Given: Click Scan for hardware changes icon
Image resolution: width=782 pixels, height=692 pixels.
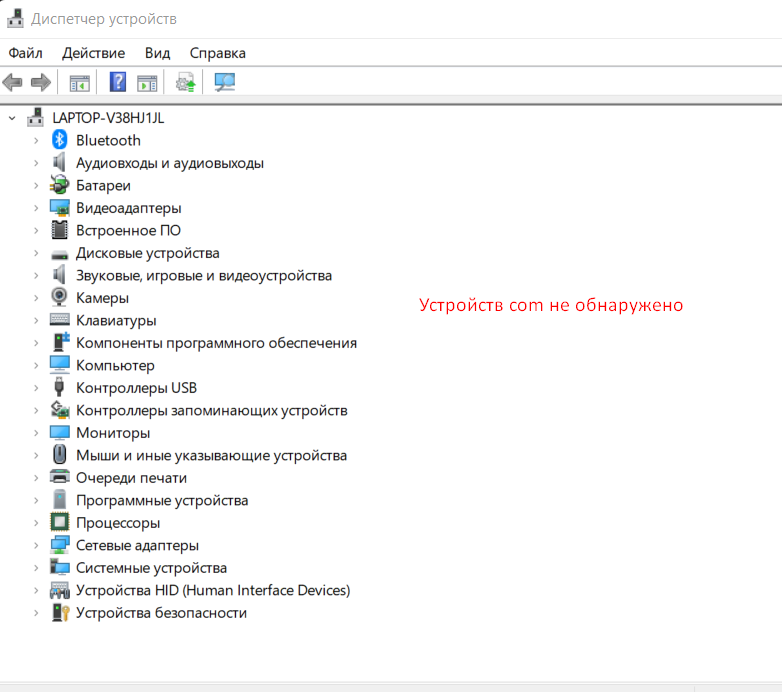Looking at the screenshot, I should pyautogui.click(x=225, y=82).
